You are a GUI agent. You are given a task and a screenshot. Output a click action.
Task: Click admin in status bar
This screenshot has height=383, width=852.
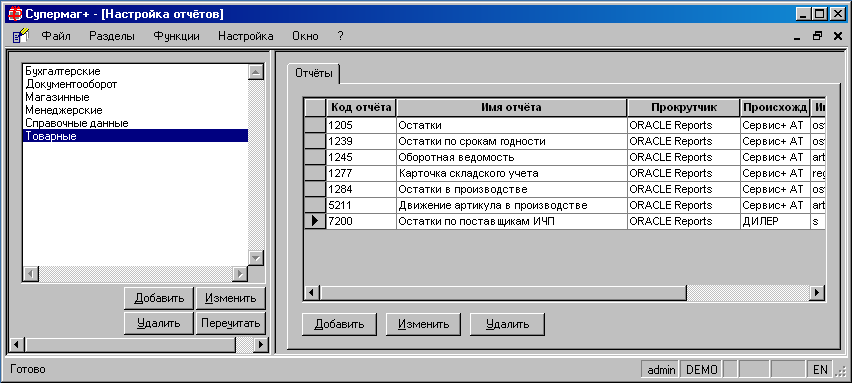pos(661,370)
